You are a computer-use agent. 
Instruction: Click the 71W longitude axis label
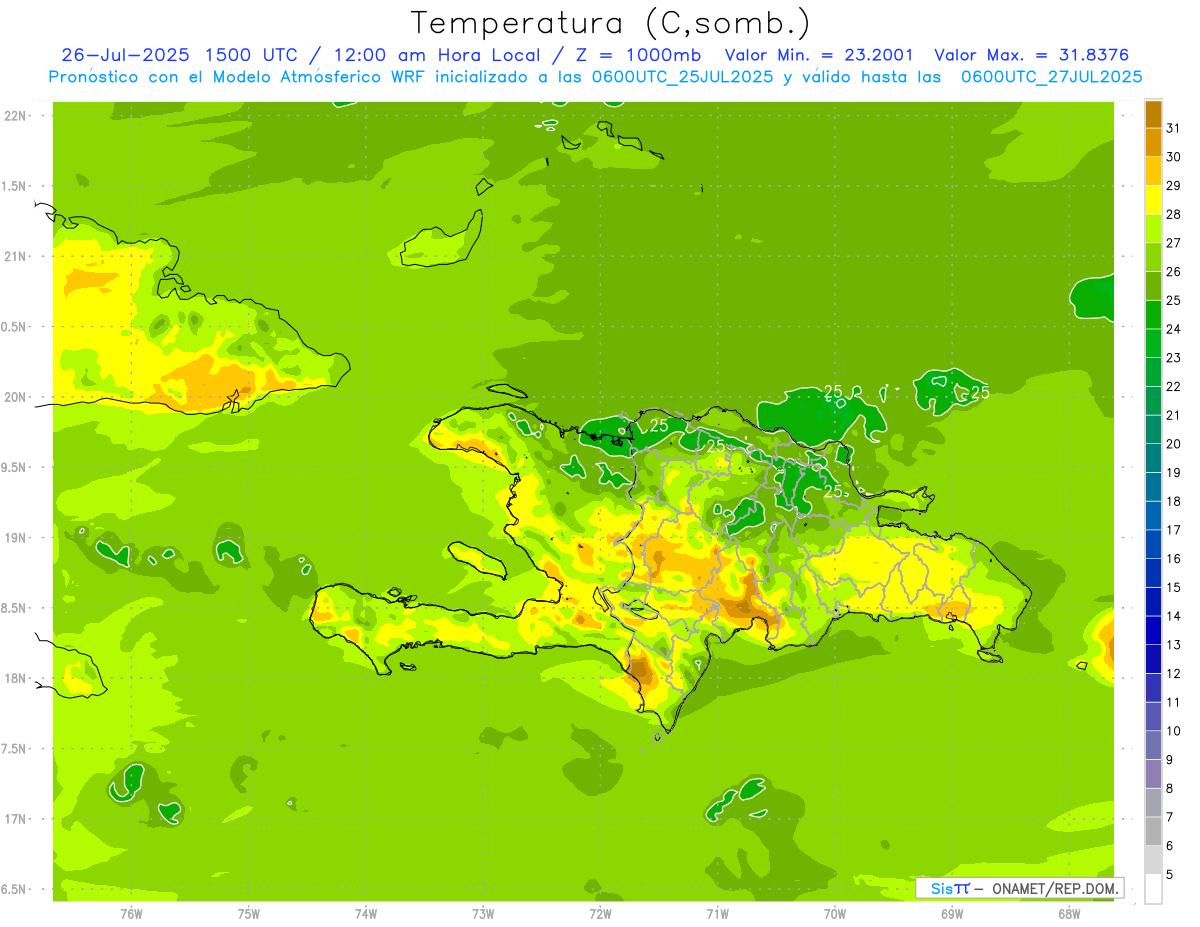point(717,914)
